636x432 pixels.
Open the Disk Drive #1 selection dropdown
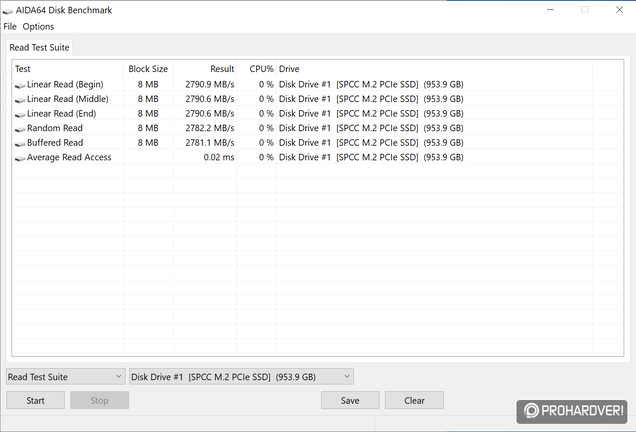241,377
